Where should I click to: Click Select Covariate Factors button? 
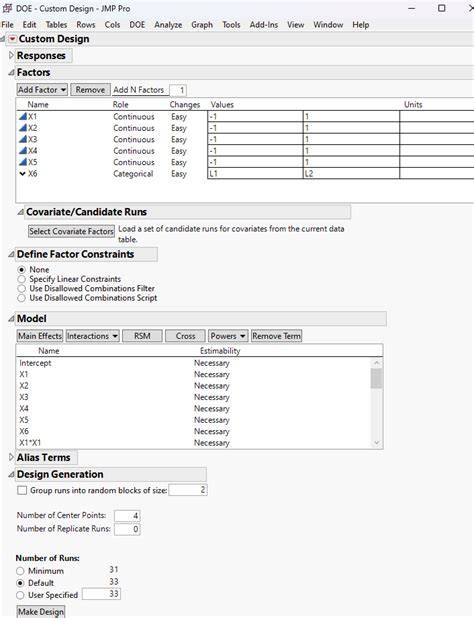point(71,231)
